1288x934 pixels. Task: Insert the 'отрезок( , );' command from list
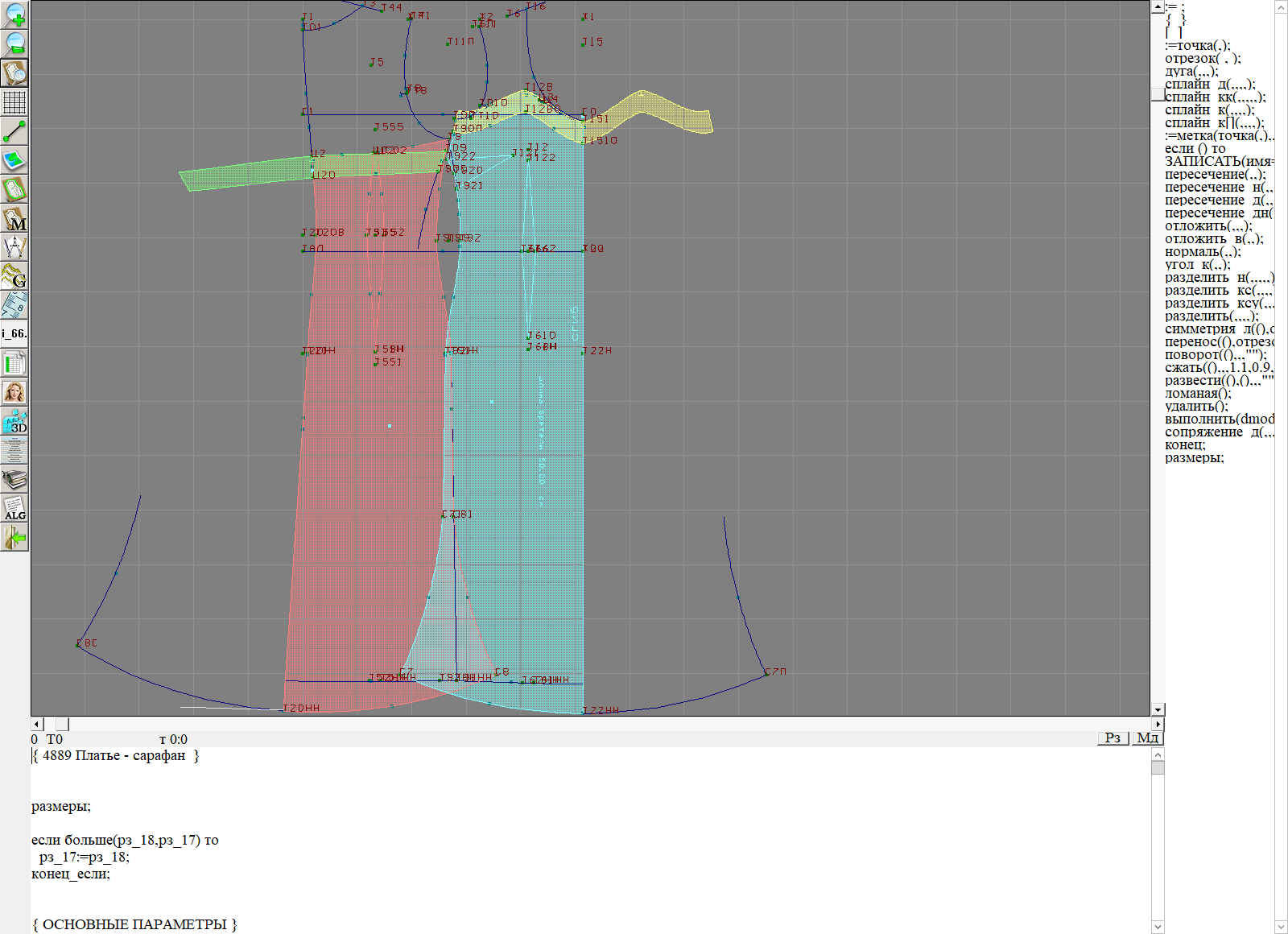[x=1203, y=59]
